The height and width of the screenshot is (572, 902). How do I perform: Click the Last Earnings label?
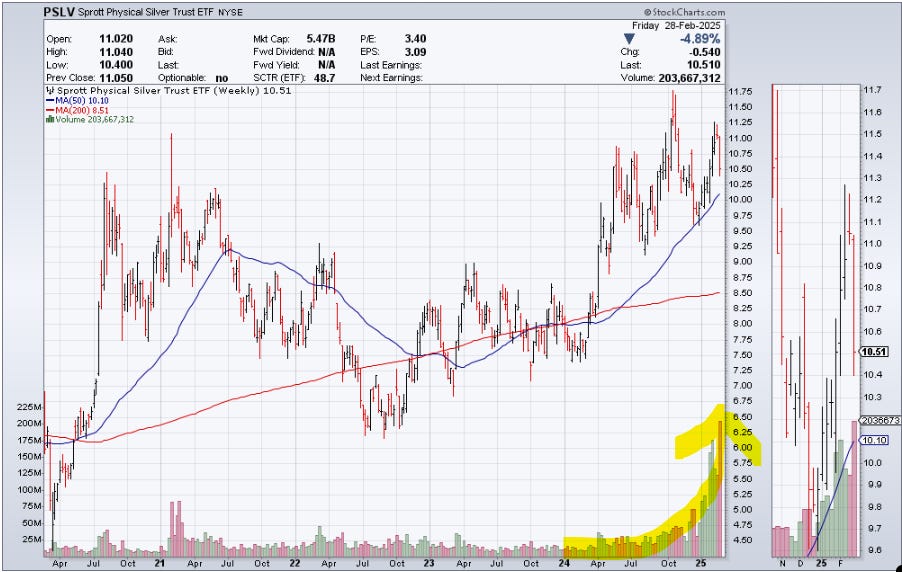click(391, 65)
